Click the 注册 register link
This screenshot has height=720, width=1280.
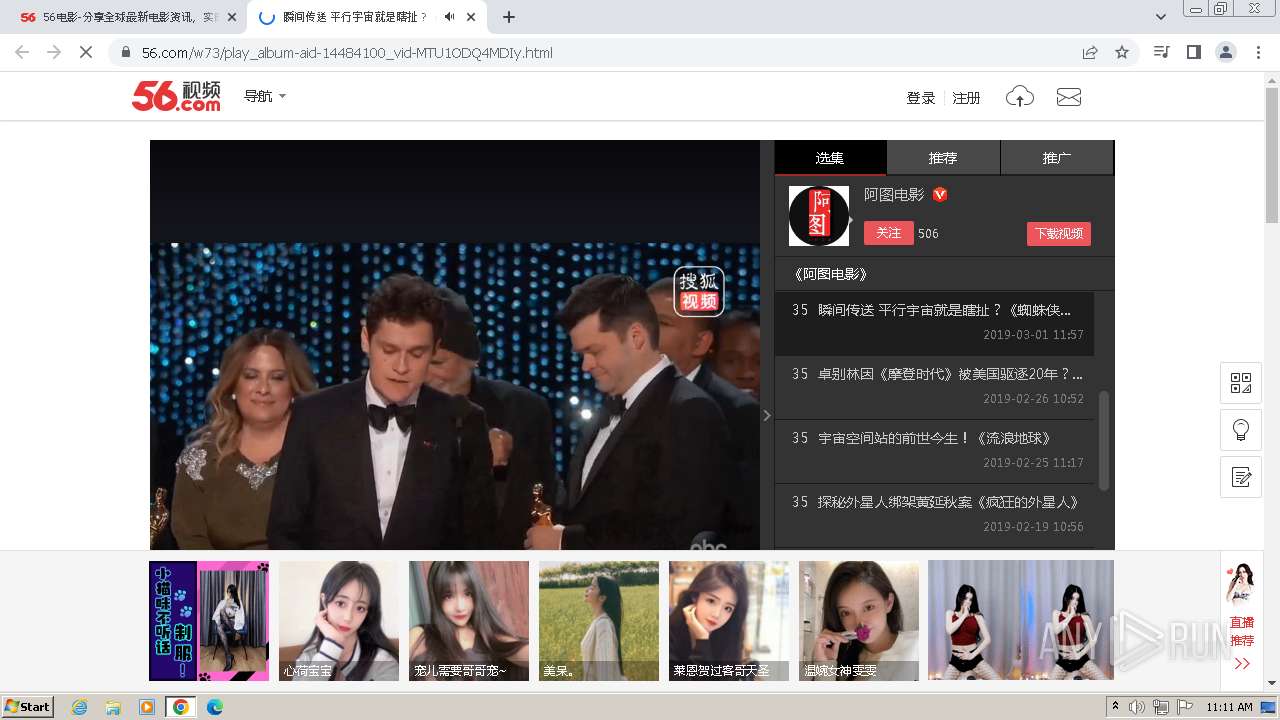tap(966, 98)
